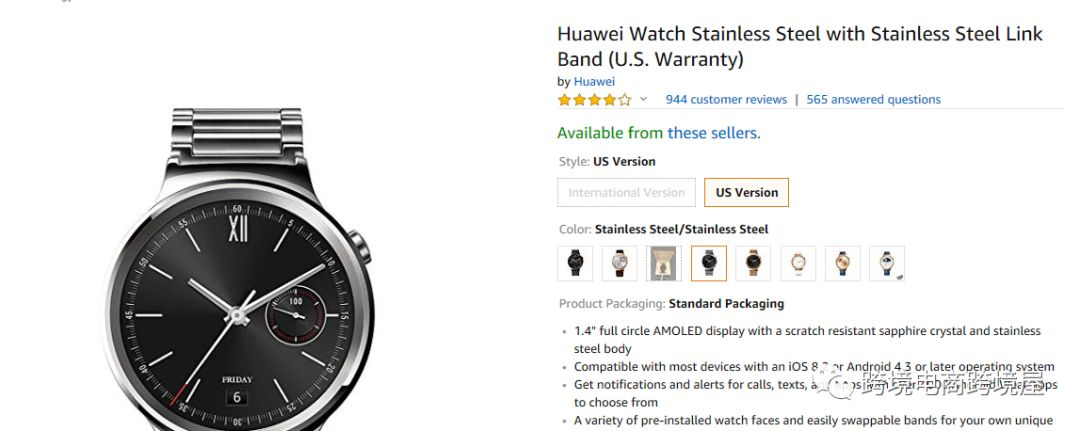Pick the gold face blue band swatch

point(842,263)
